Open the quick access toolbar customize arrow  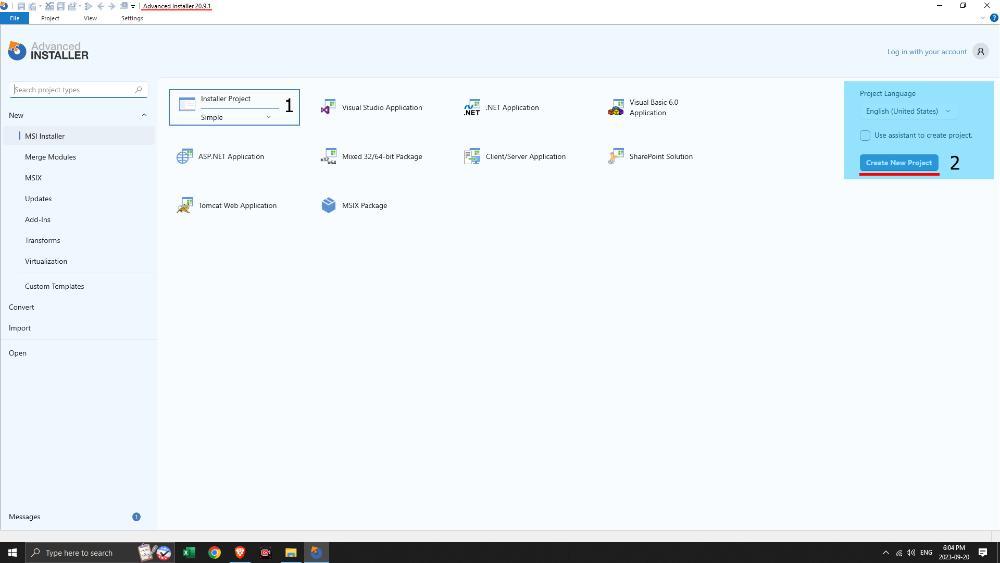[x=133, y=6]
